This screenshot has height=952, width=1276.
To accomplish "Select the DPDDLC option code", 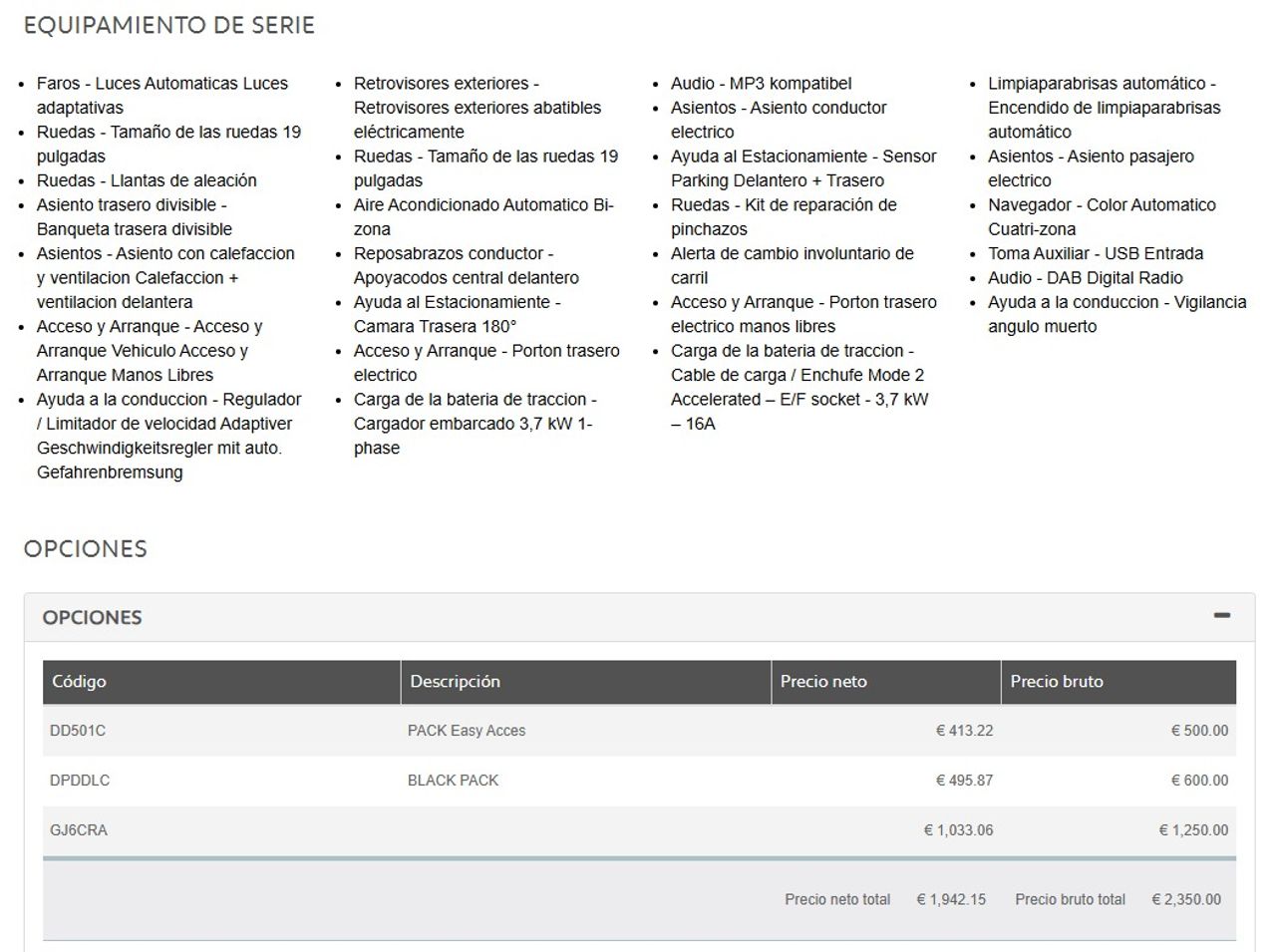I will click(80, 781).
